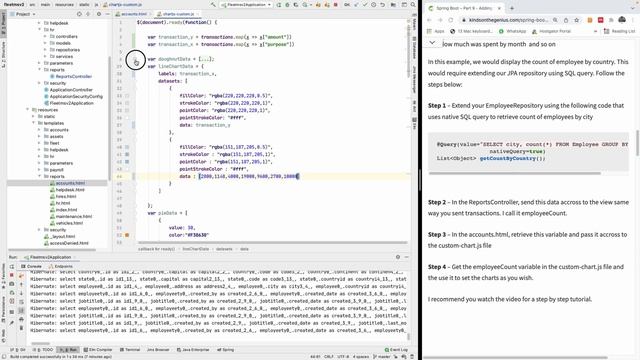The width and height of the screenshot is (640, 360).
Task: Open the Terminal tool window tab
Action: click(130, 349)
